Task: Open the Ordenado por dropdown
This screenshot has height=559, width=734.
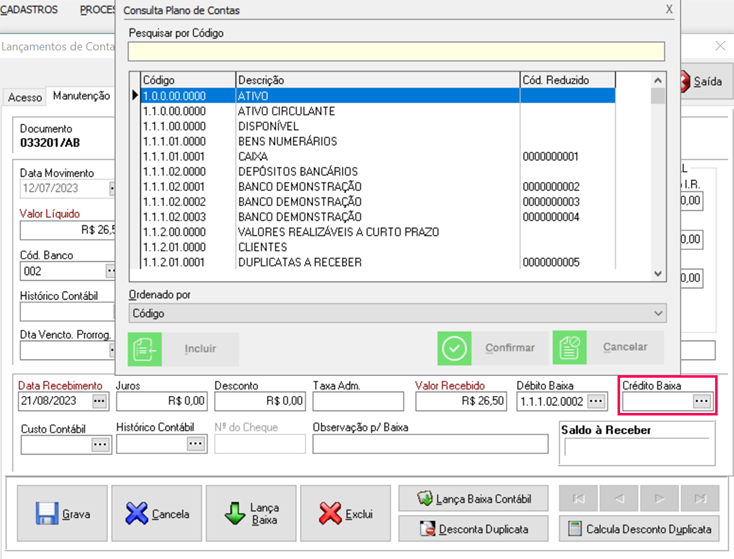Action: click(396, 313)
